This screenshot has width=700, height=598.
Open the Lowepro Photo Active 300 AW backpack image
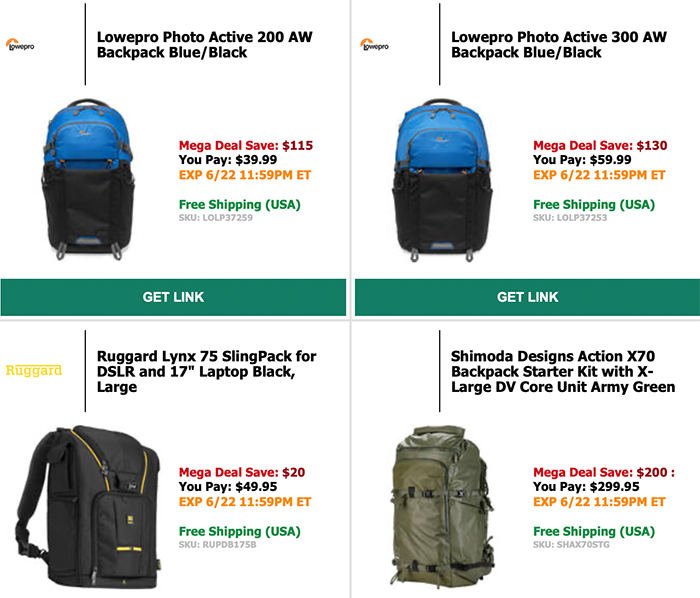tap(442, 179)
